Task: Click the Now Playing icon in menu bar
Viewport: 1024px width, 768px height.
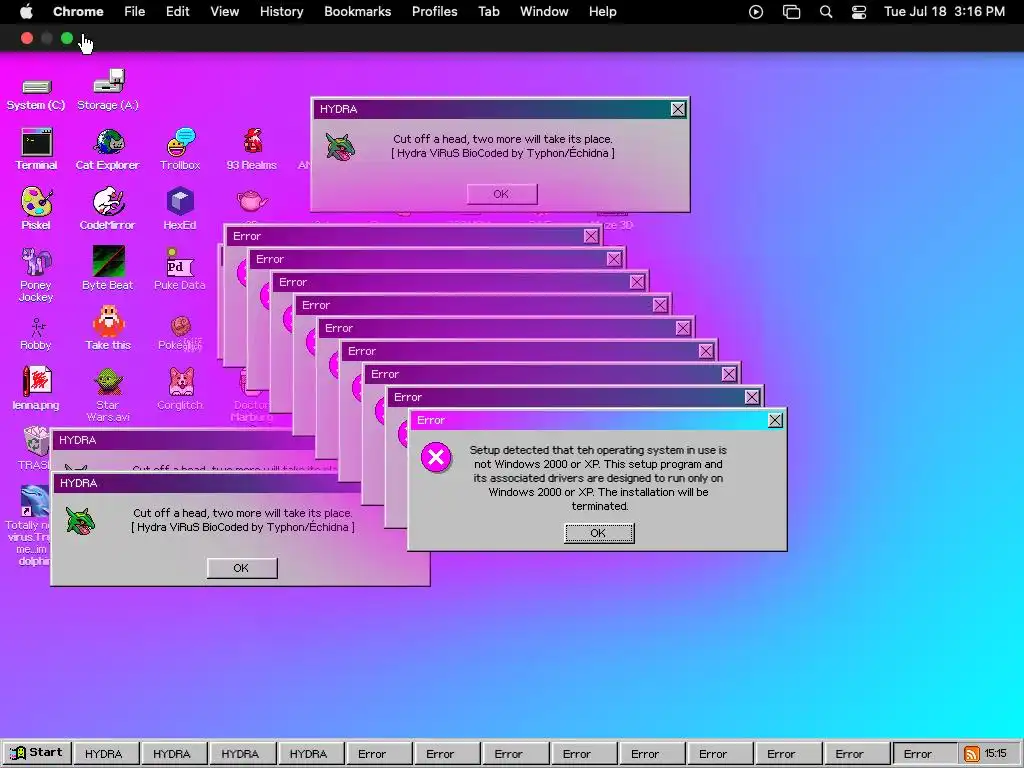Action: pyautogui.click(x=756, y=12)
